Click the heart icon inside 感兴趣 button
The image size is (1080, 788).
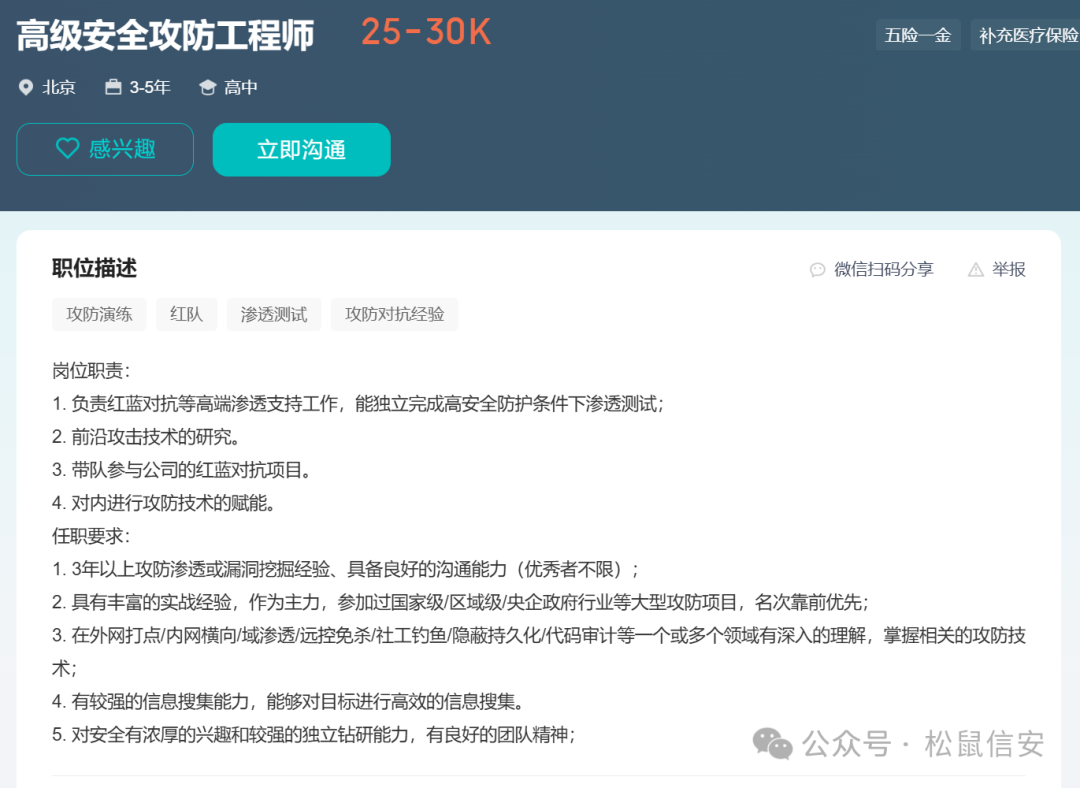click(x=67, y=149)
